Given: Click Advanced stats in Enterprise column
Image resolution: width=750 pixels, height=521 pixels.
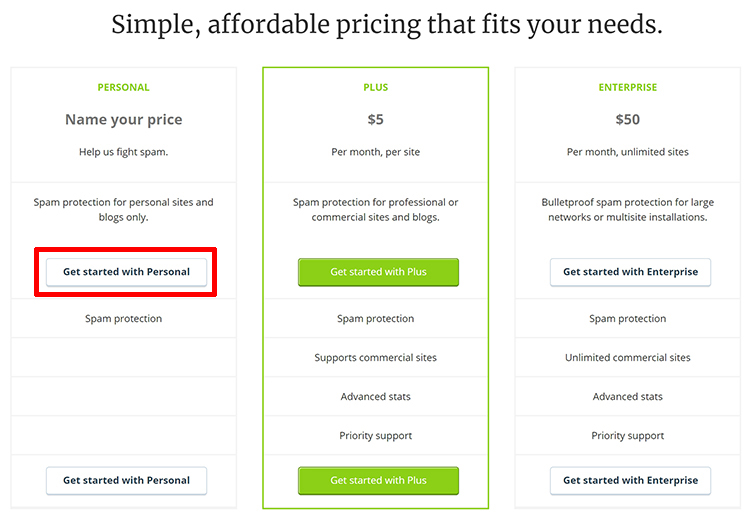Looking at the screenshot, I should (x=628, y=397).
